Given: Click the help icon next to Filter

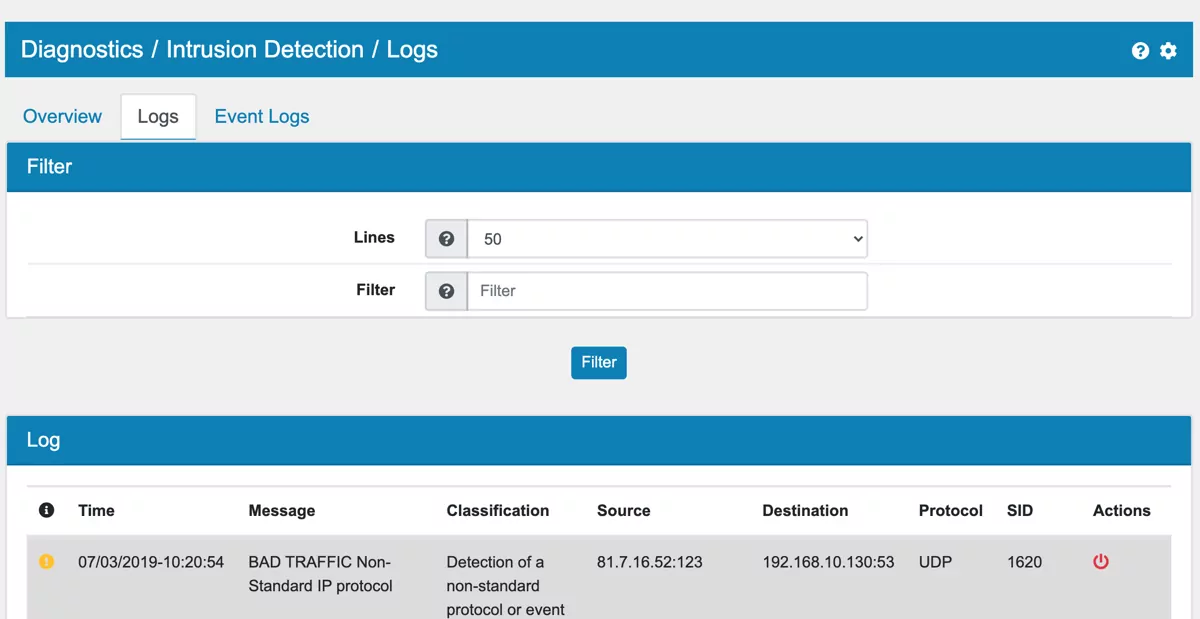Looking at the screenshot, I should pyautogui.click(x=445, y=290).
